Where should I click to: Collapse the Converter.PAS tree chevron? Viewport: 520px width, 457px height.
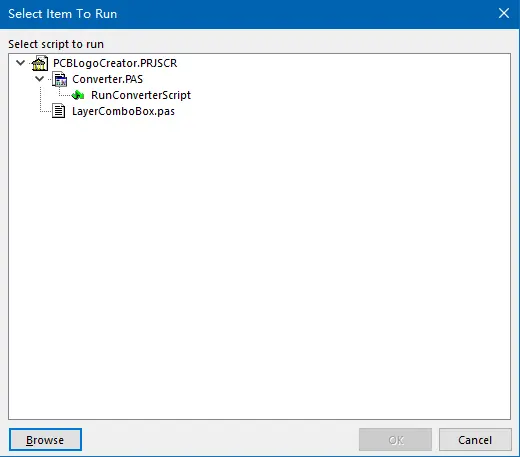(x=40, y=79)
